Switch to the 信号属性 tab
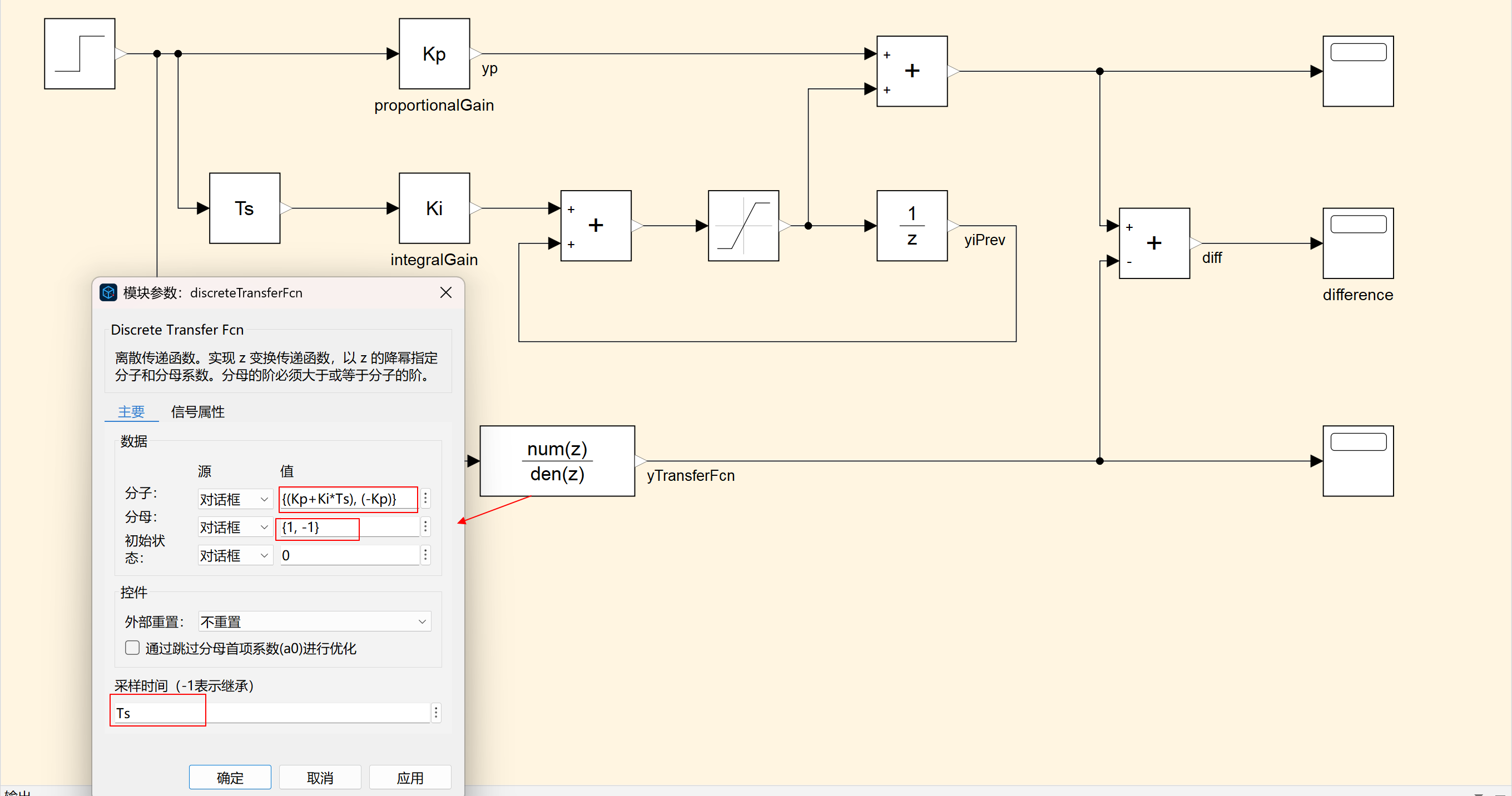Viewport: 1512px width, 796px height. pos(197,412)
